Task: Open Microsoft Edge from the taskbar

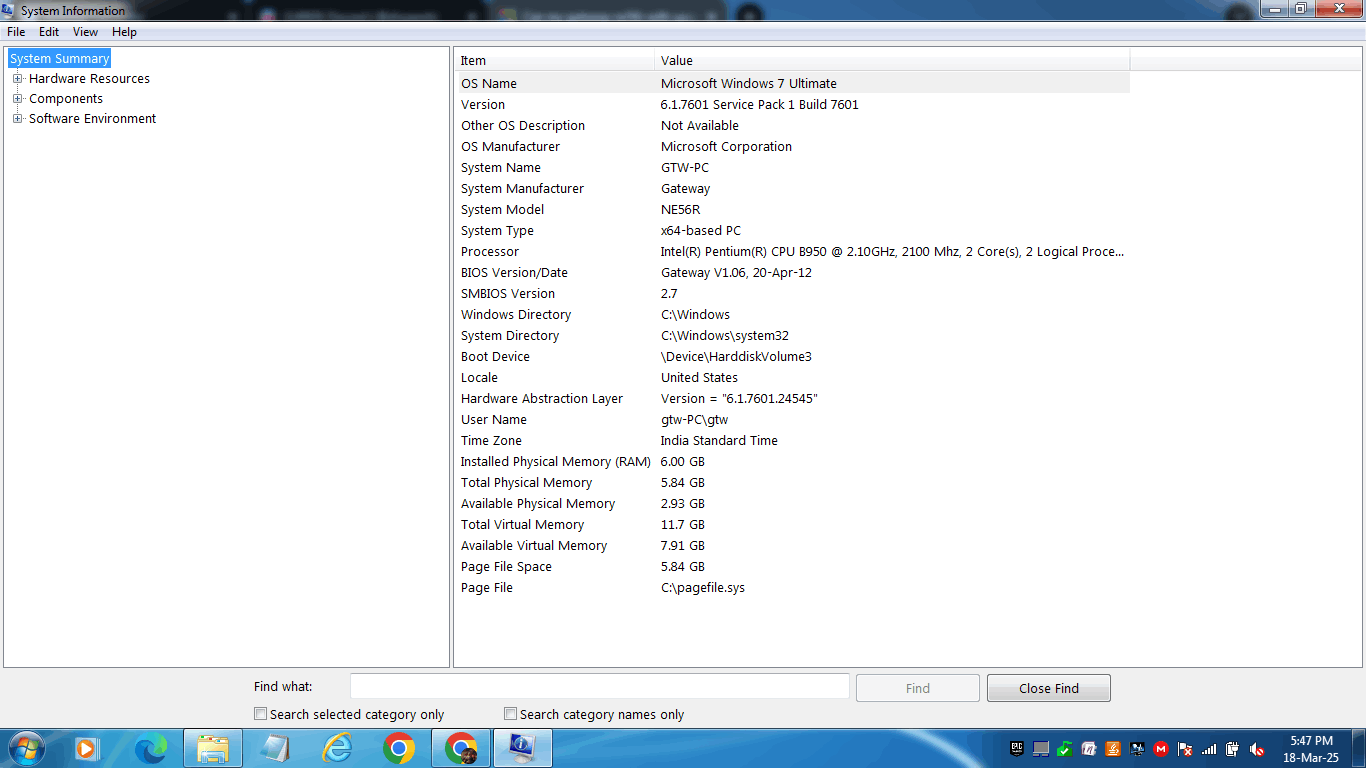Action: coord(151,748)
